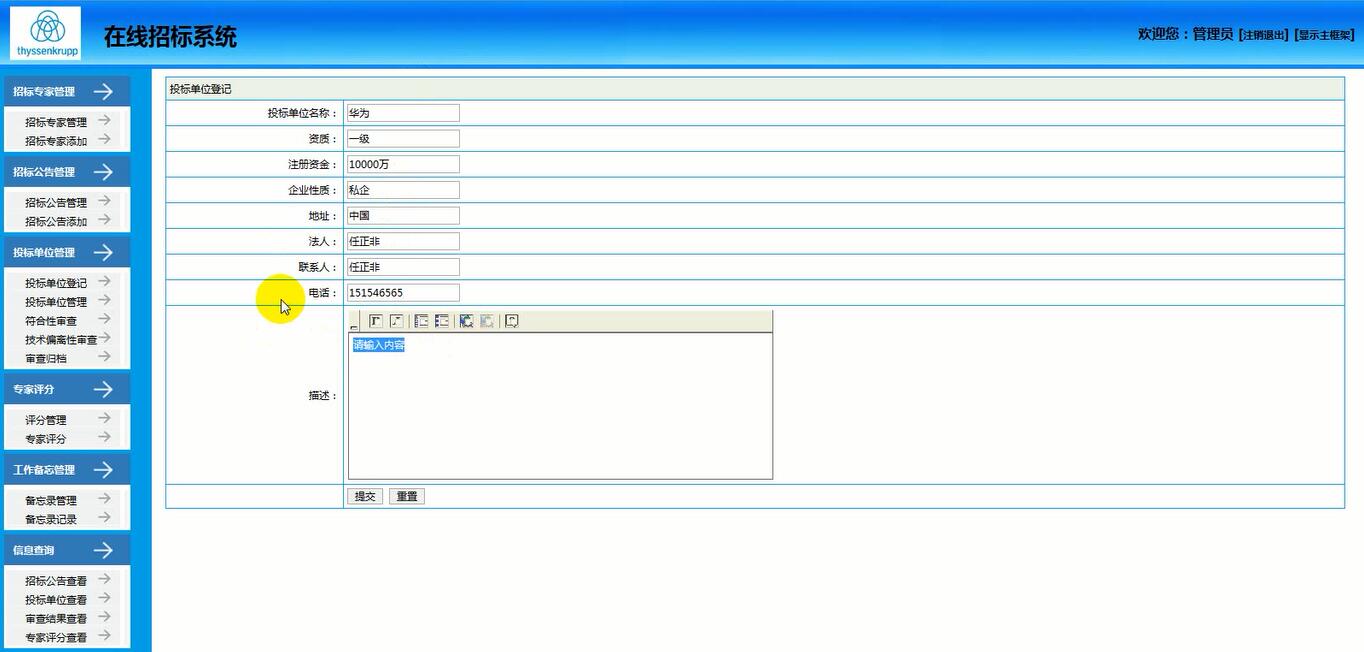The width and height of the screenshot is (1364, 652).
Task: Click the 注销退出 logout link
Action: 1264,35
